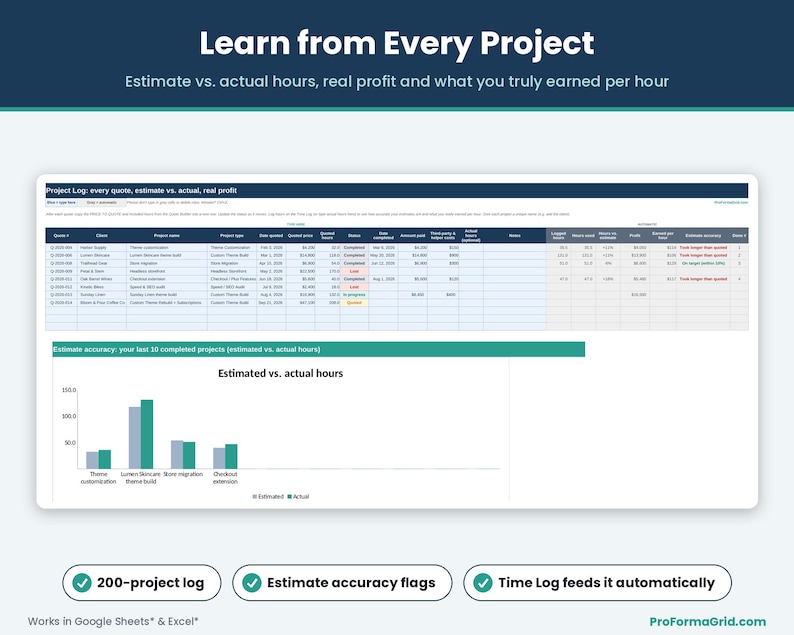Click the Speed & SEO audit project name
Screen dimensions: 794x635
167,287
